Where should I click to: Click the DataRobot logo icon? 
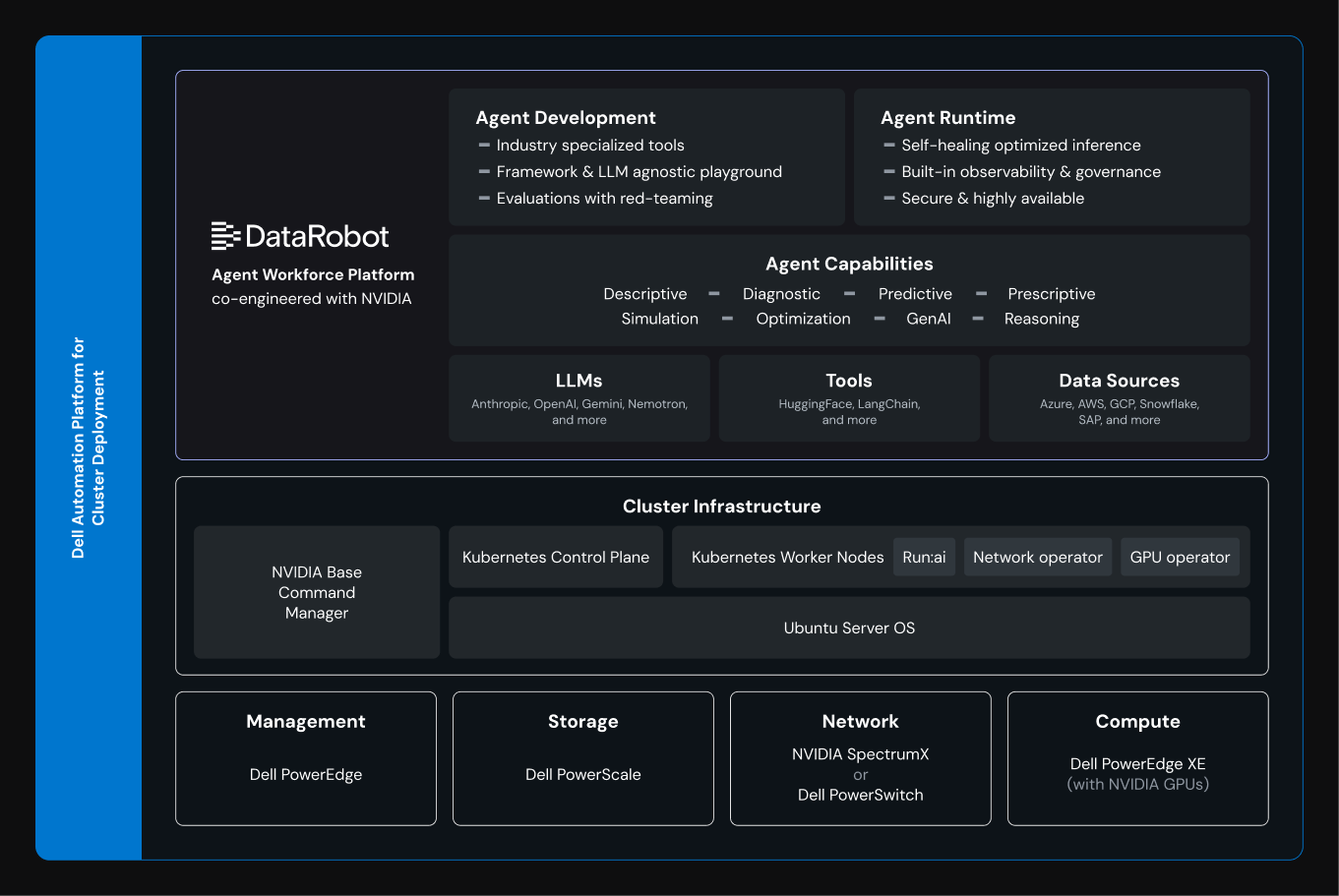click(x=225, y=236)
